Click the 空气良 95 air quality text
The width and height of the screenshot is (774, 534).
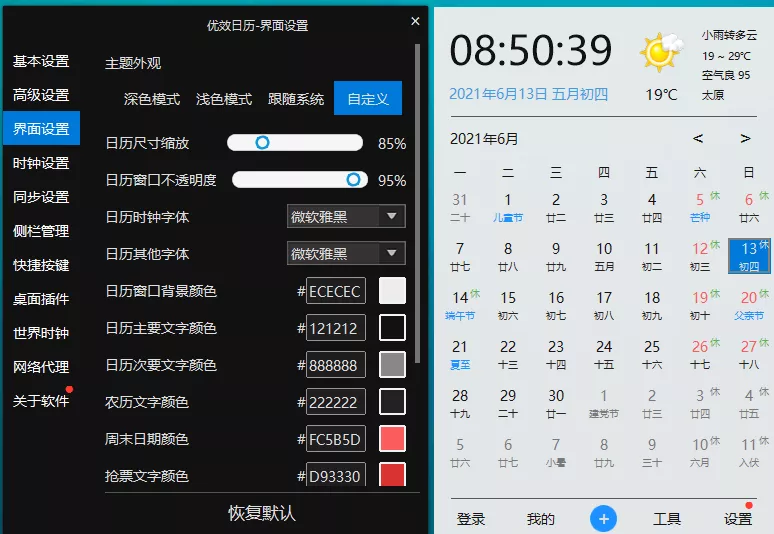(726, 75)
